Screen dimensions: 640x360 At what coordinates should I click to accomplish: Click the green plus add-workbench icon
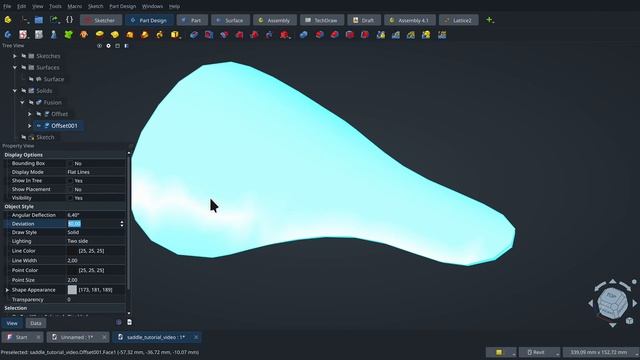[489, 20]
